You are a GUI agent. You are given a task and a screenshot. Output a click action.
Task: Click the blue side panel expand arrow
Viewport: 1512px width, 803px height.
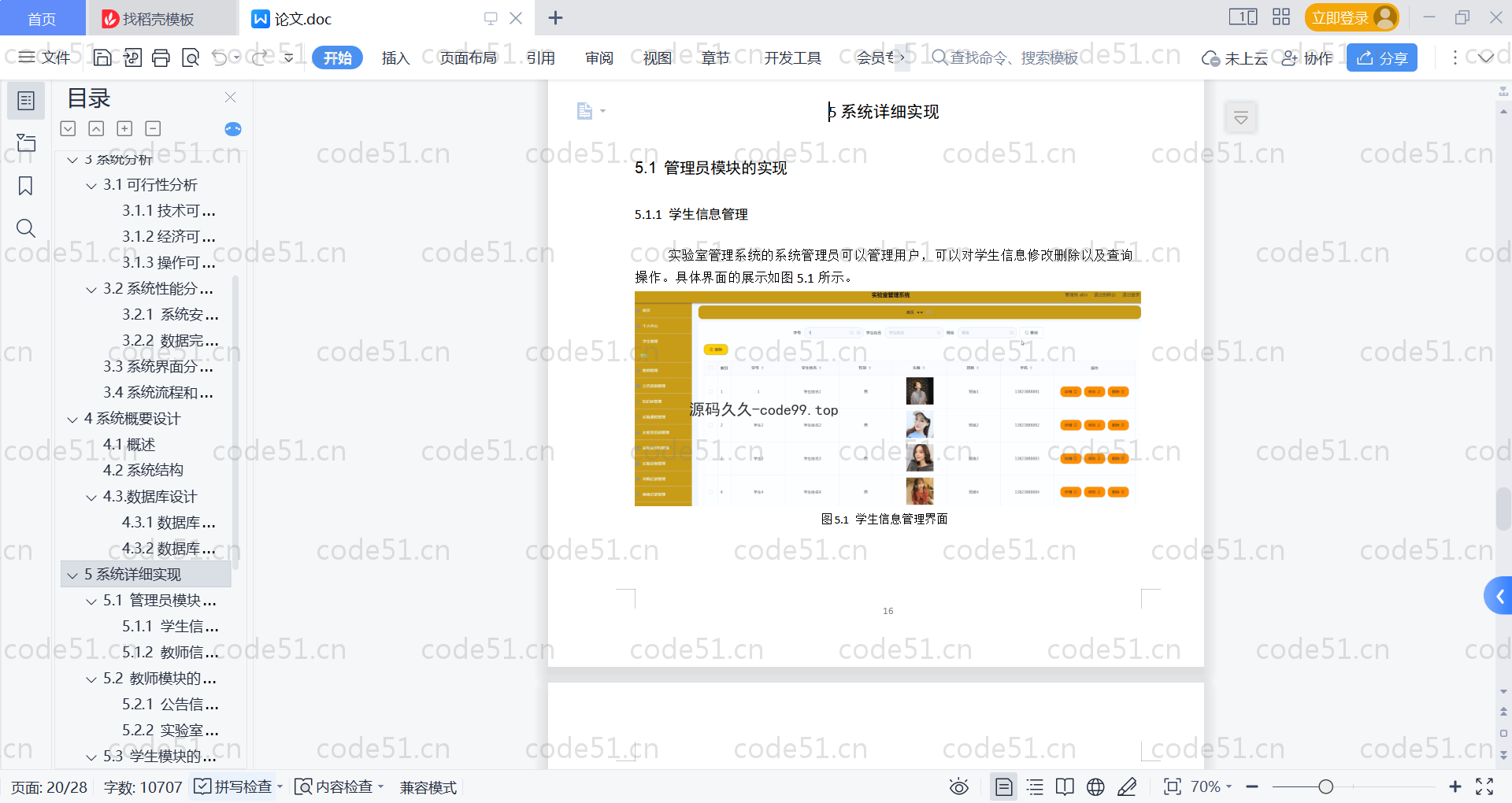(1499, 597)
